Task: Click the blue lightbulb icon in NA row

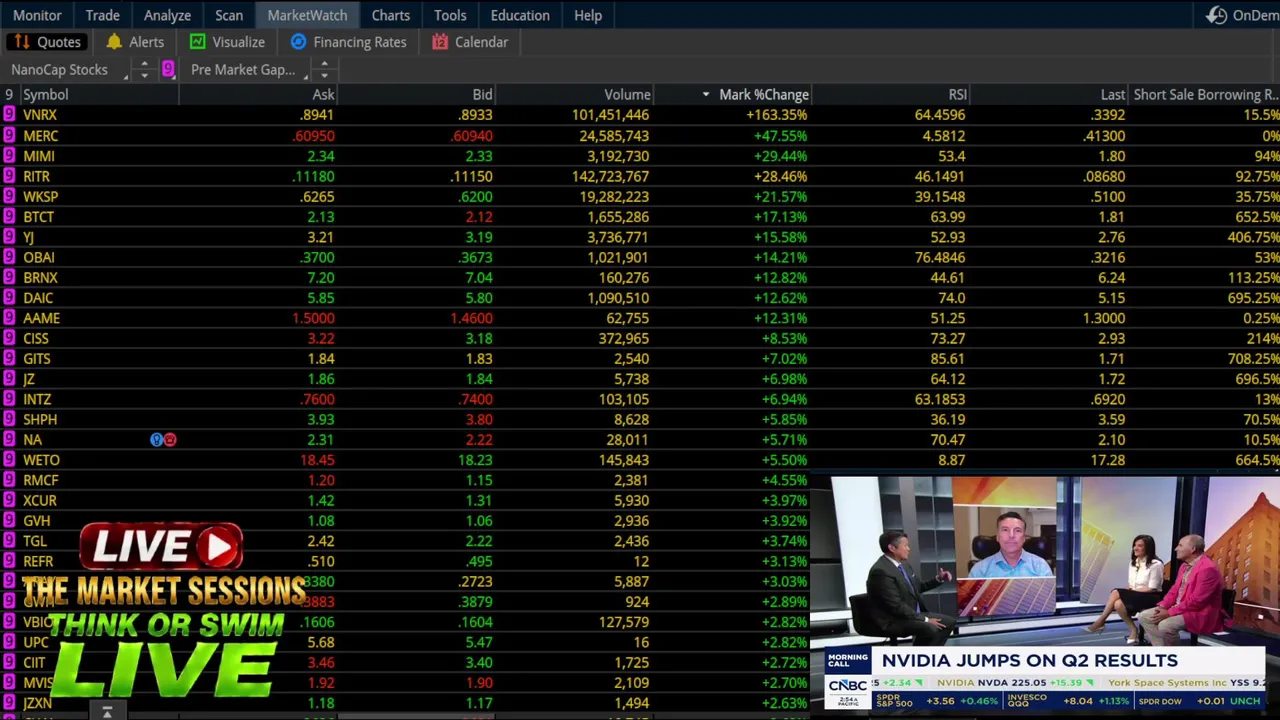Action: (x=157, y=440)
